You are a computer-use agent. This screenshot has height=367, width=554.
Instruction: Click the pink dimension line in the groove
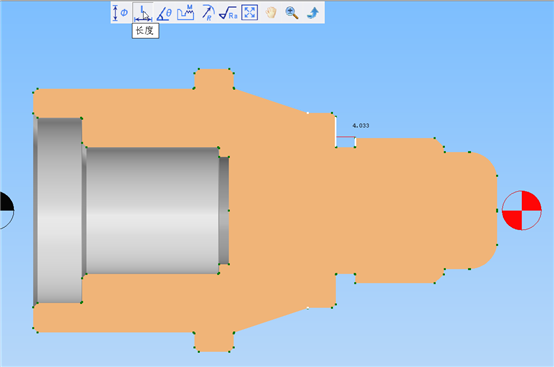346,137
